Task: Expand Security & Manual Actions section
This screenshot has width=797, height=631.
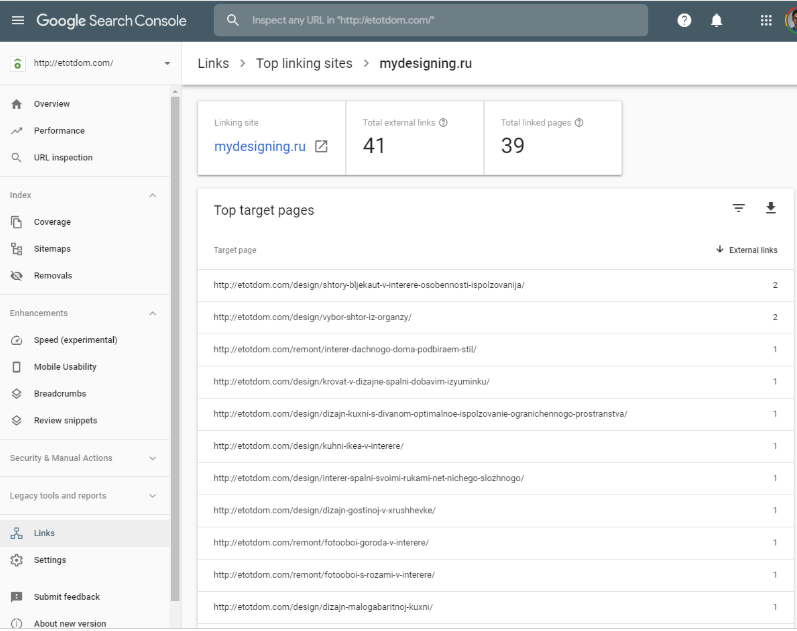Action: click(153, 458)
